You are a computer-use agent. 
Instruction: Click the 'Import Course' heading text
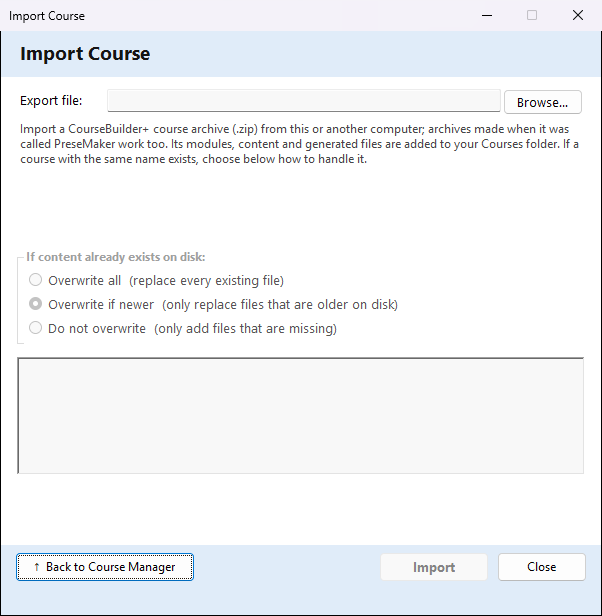85,53
